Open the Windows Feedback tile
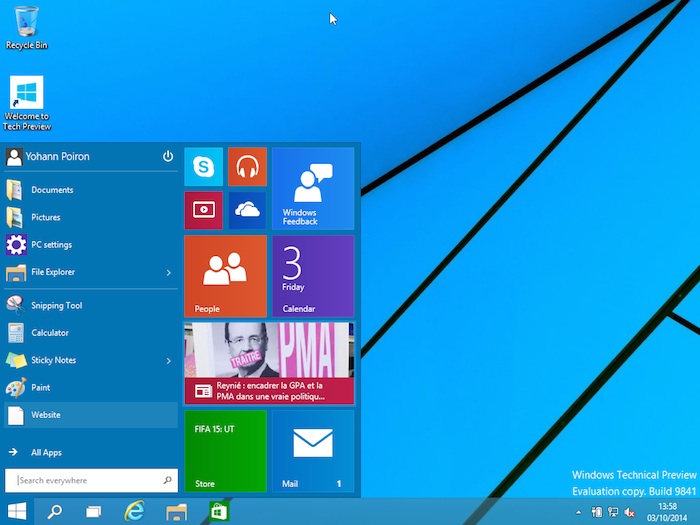Image resolution: width=700 pixels, height=525 pixels. [x=313, y=189]
